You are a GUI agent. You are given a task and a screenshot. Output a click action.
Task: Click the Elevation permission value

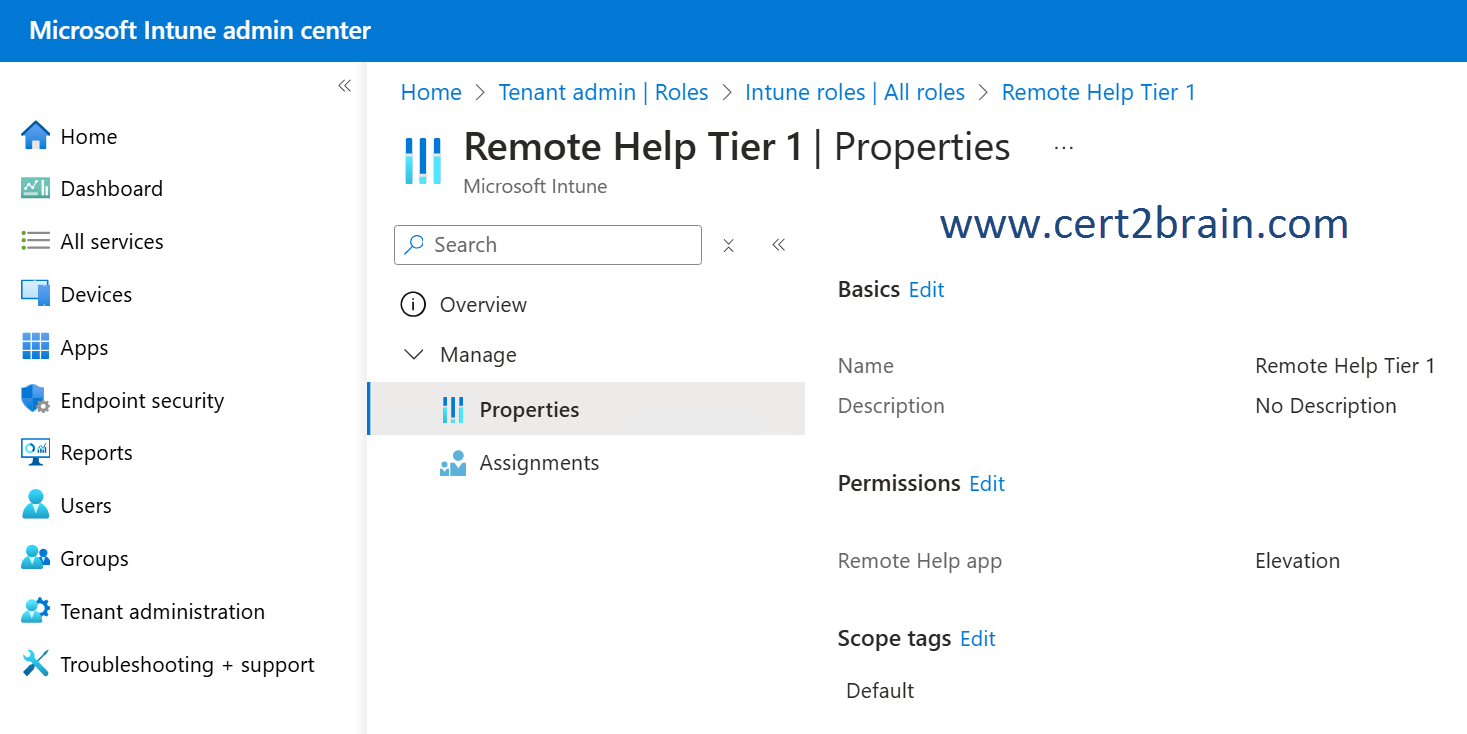pyautogui.click(x=1297, y=561)
